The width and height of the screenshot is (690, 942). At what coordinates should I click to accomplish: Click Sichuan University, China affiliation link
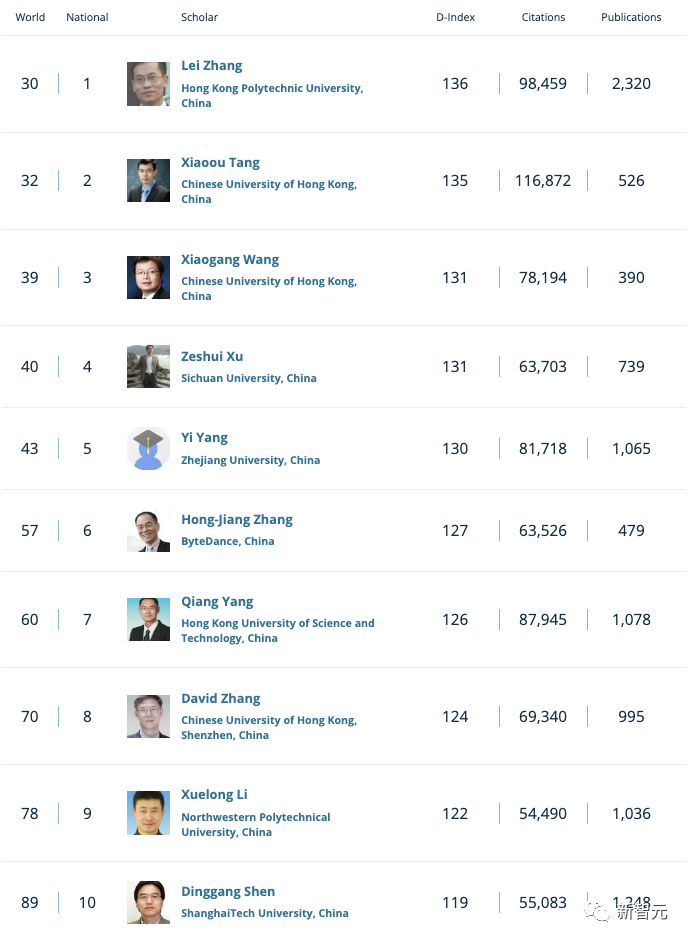249,379
